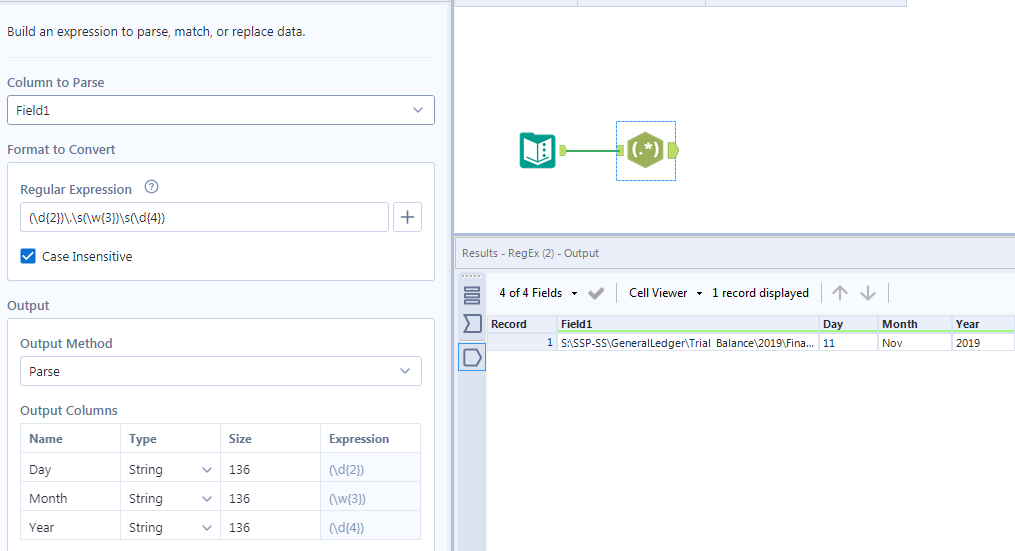Click the messages list icon in results

pyautogui.click(x=472, y=295)
